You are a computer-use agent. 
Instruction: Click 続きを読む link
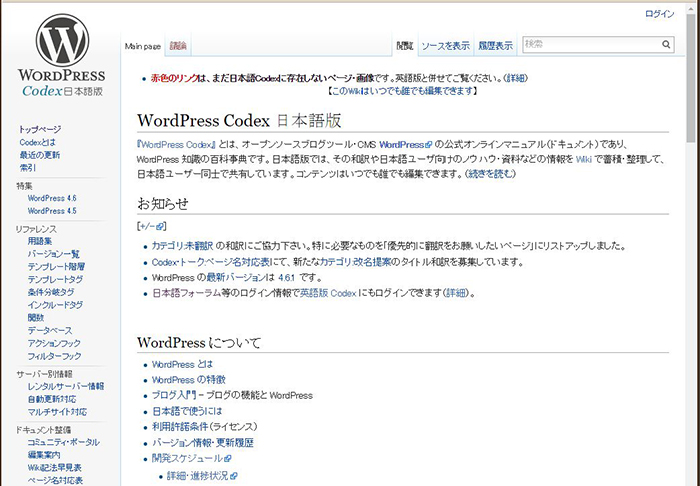[490, 174]
